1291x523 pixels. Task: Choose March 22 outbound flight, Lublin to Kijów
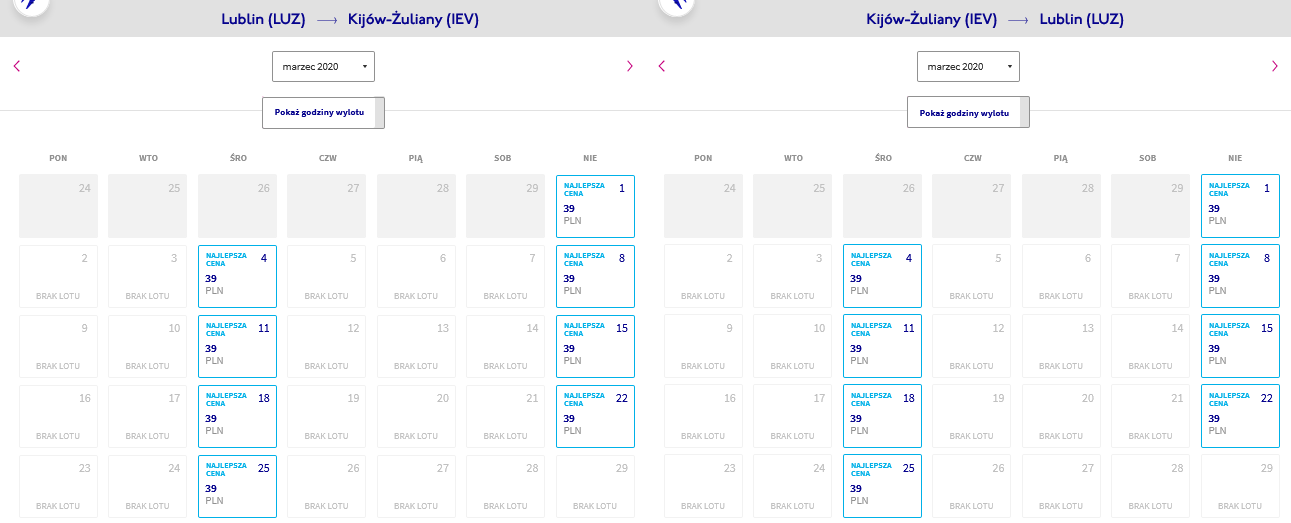tap(595, 416)
